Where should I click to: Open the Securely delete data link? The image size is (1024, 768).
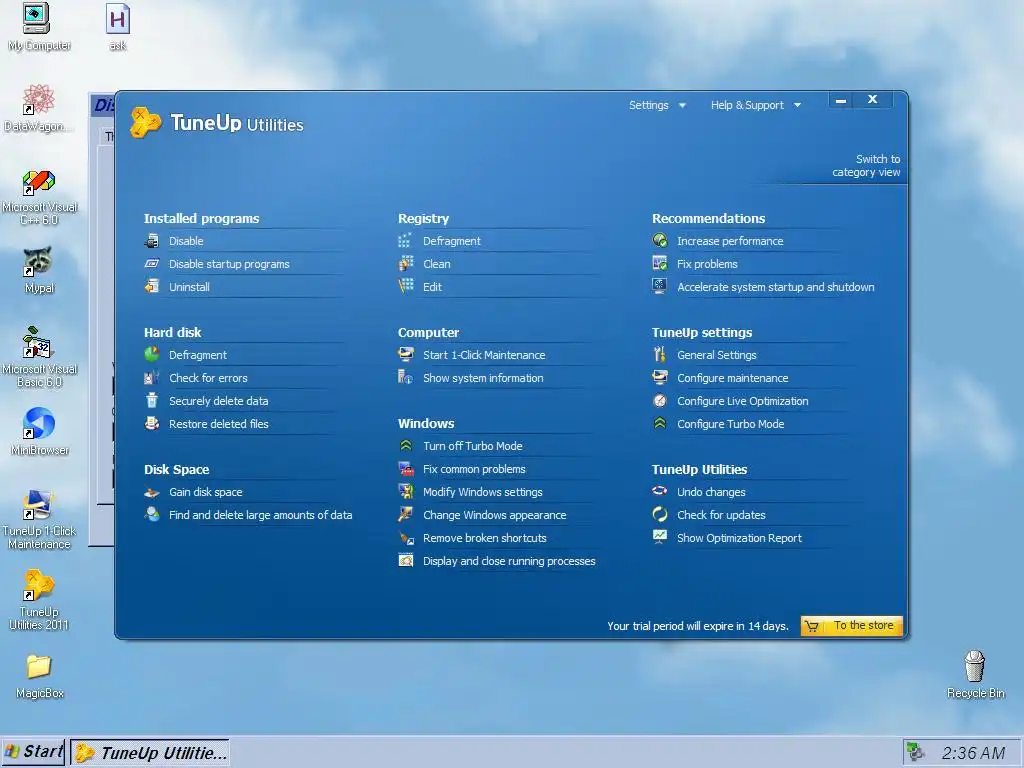[219, 401]
